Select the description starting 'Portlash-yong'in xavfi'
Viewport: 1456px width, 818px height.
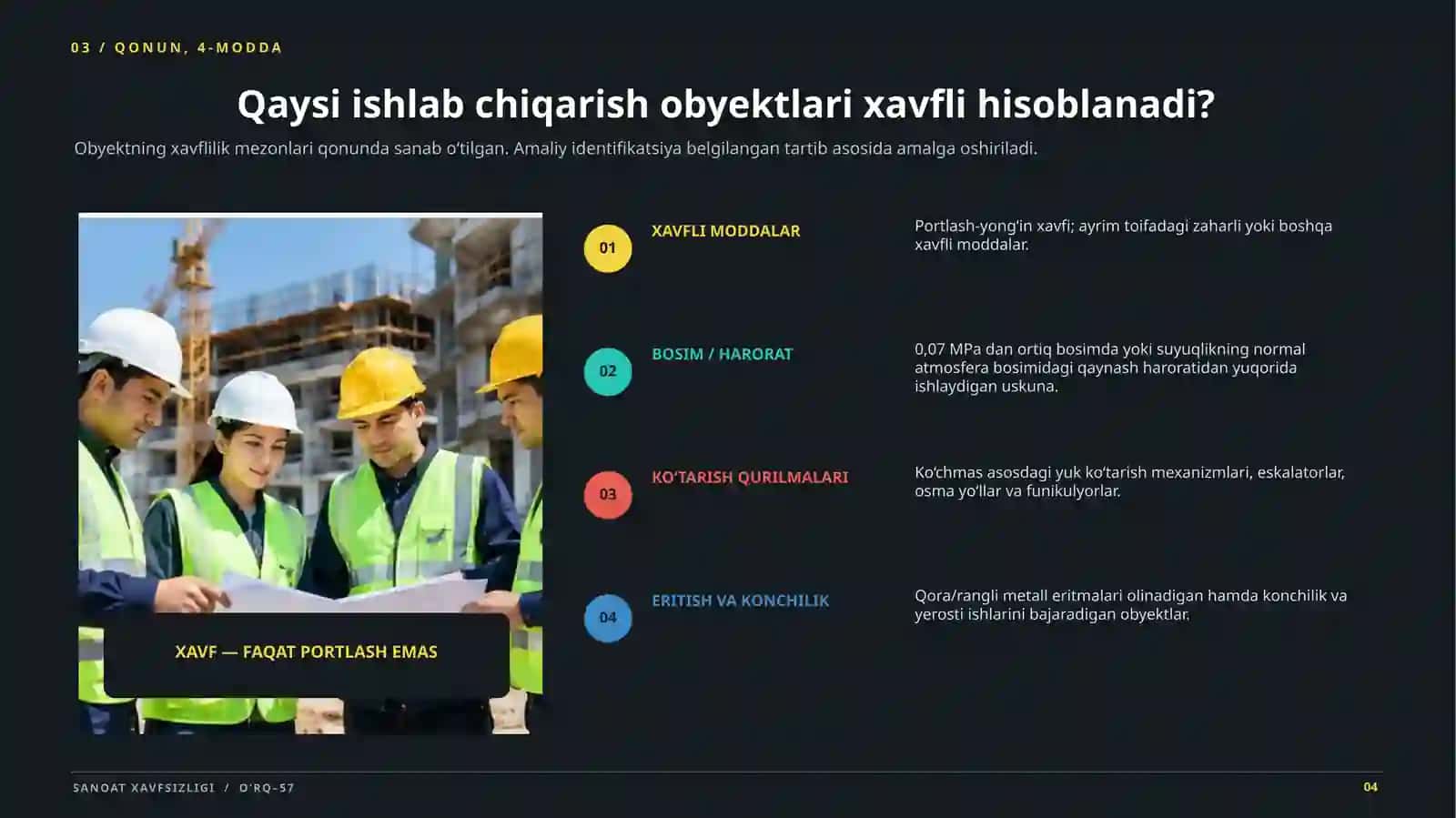point(1123,235)
